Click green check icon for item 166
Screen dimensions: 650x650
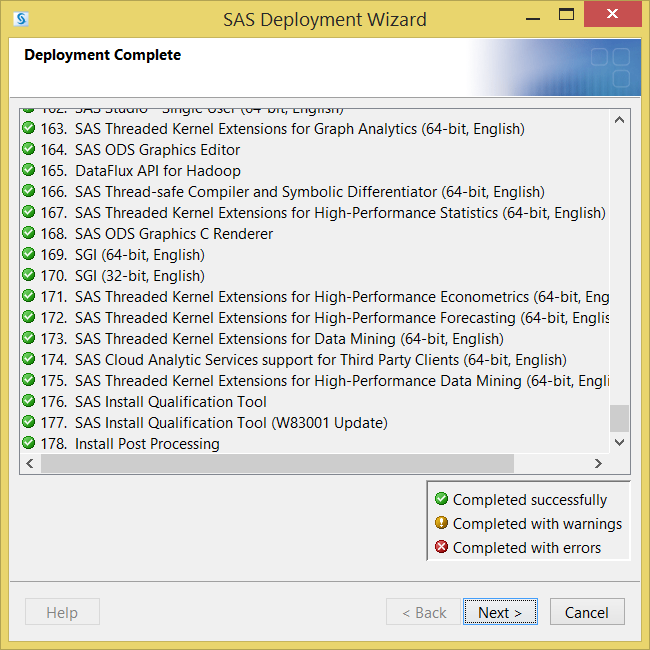click(x=28, y=191)
